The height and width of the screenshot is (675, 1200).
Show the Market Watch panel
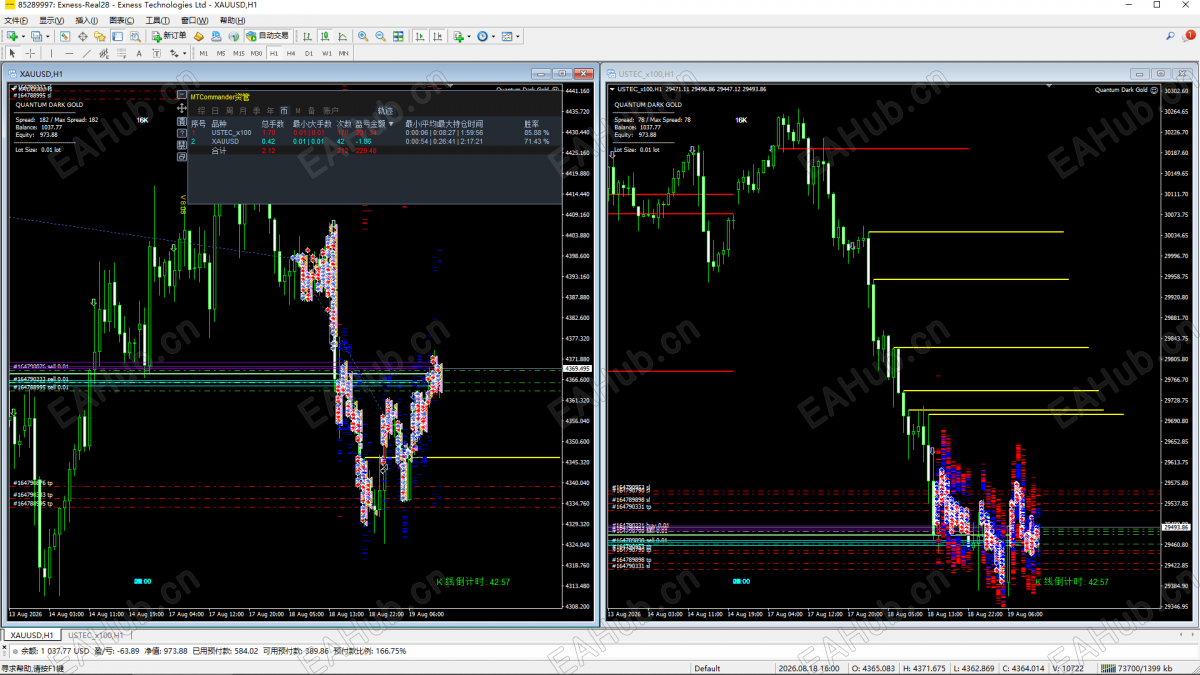[65, 36]
